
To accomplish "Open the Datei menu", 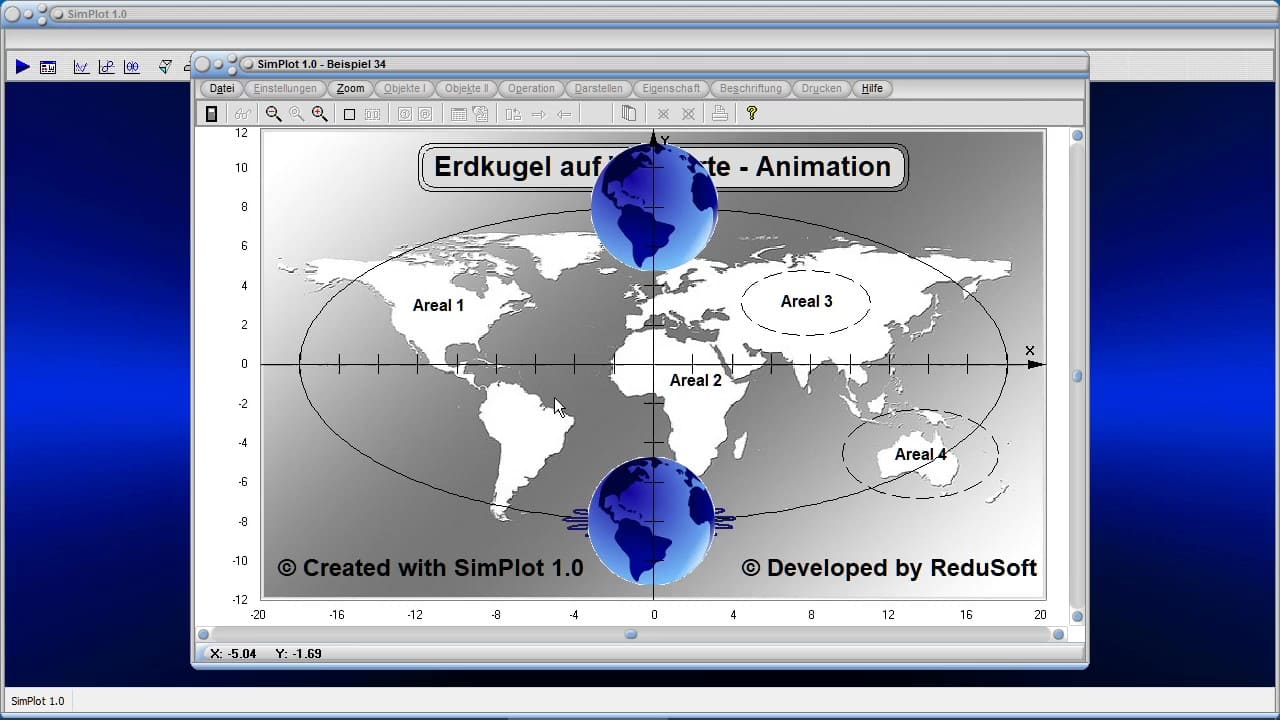I will [222, 88].
